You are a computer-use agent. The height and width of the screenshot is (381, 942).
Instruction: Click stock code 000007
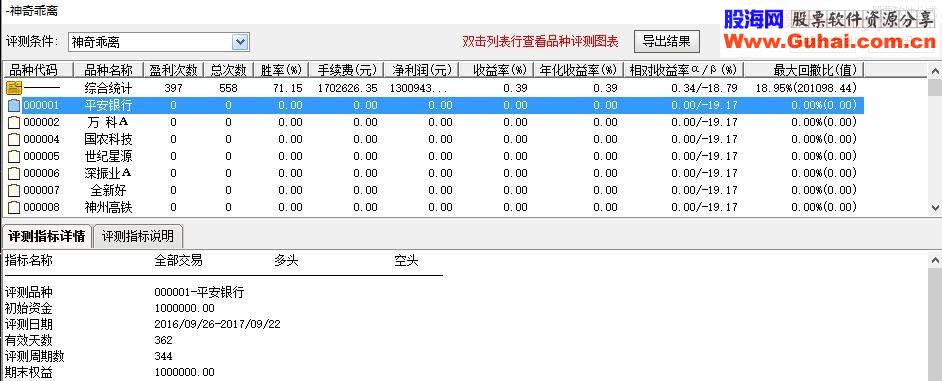[x=41, y=190]
